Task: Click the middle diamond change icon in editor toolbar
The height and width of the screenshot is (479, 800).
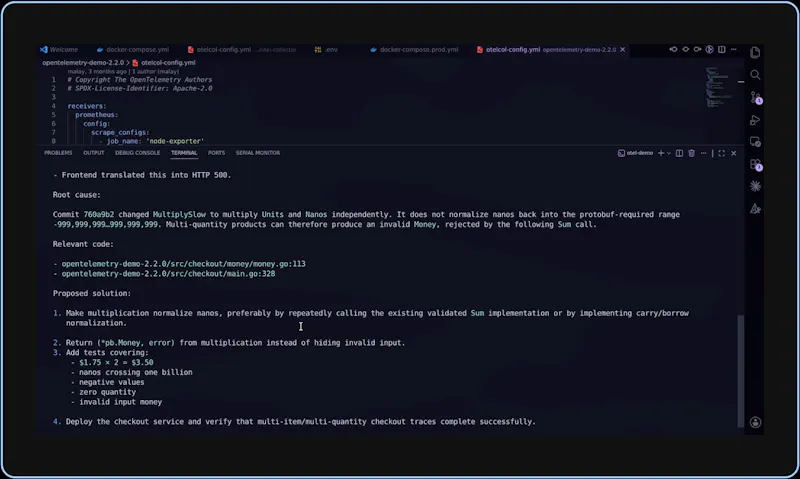Action: tap(685, 49)
